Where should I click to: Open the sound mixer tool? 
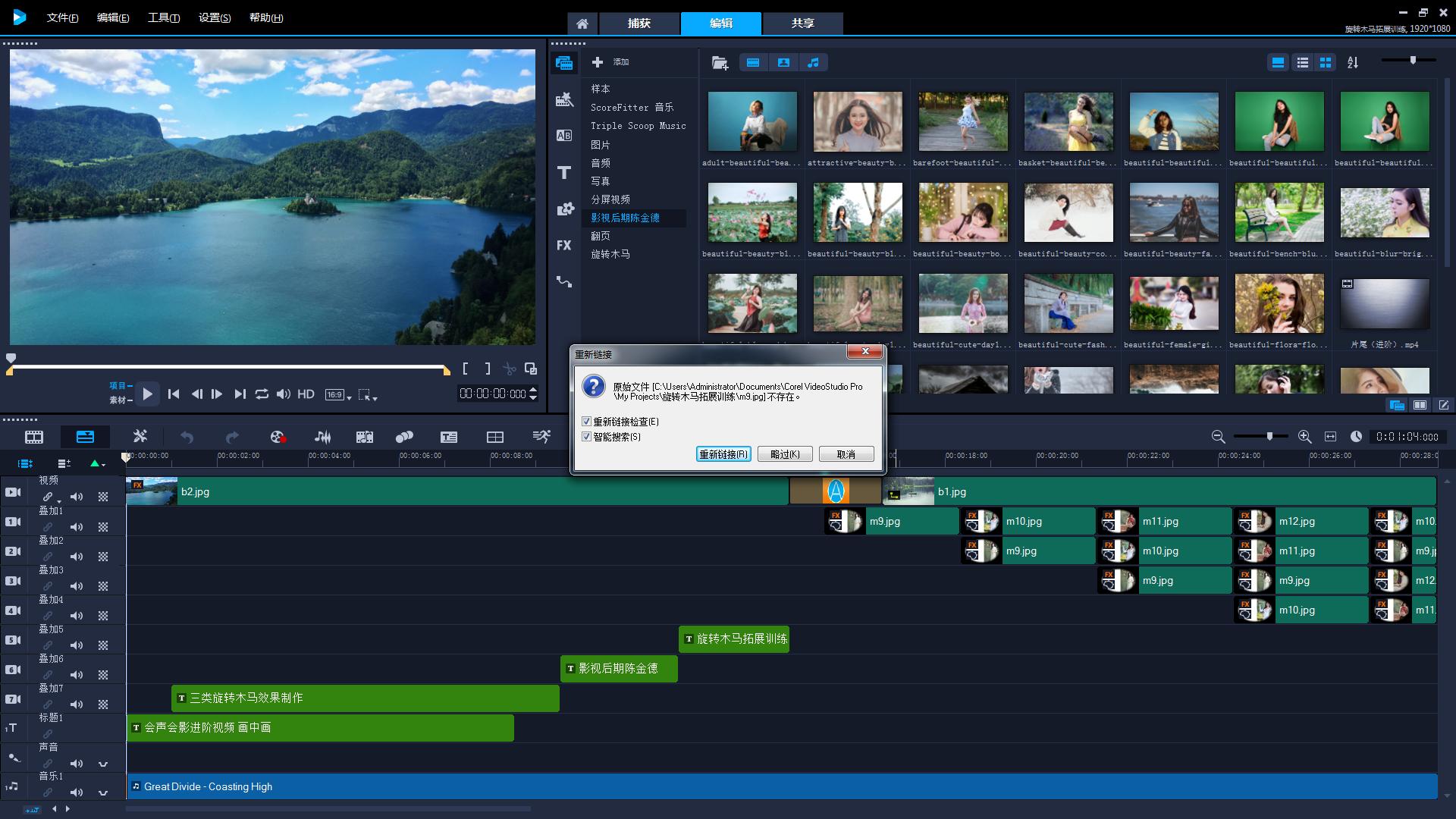click(322, 437)
